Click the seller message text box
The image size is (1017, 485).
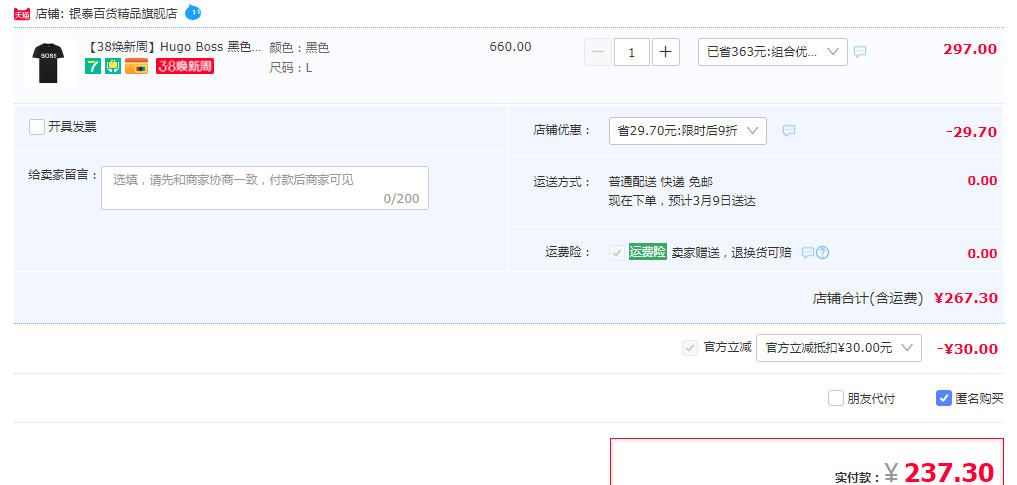point(265,188)
